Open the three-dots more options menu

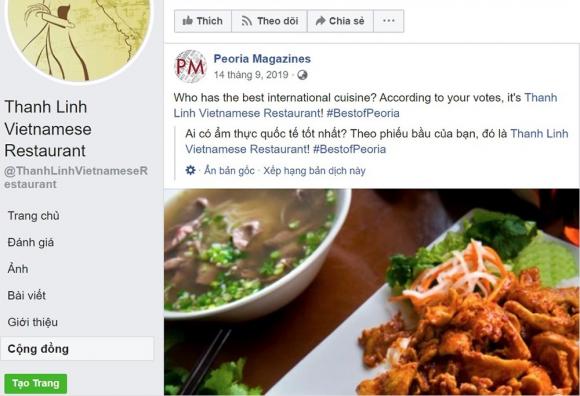[x=389, y=21]
